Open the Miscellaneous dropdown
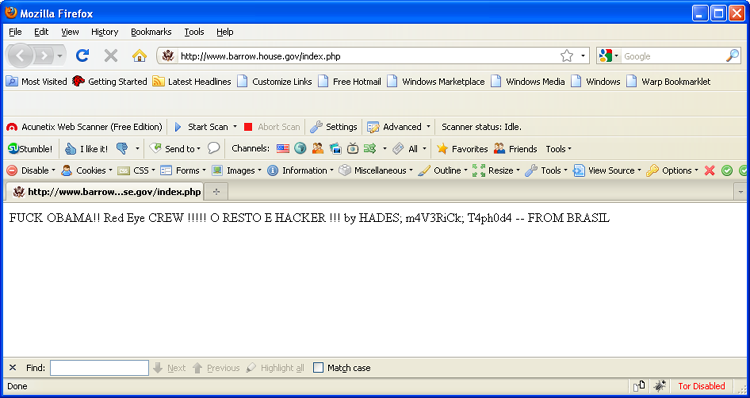This screenshot has width=750, height=398. (376, 170)
